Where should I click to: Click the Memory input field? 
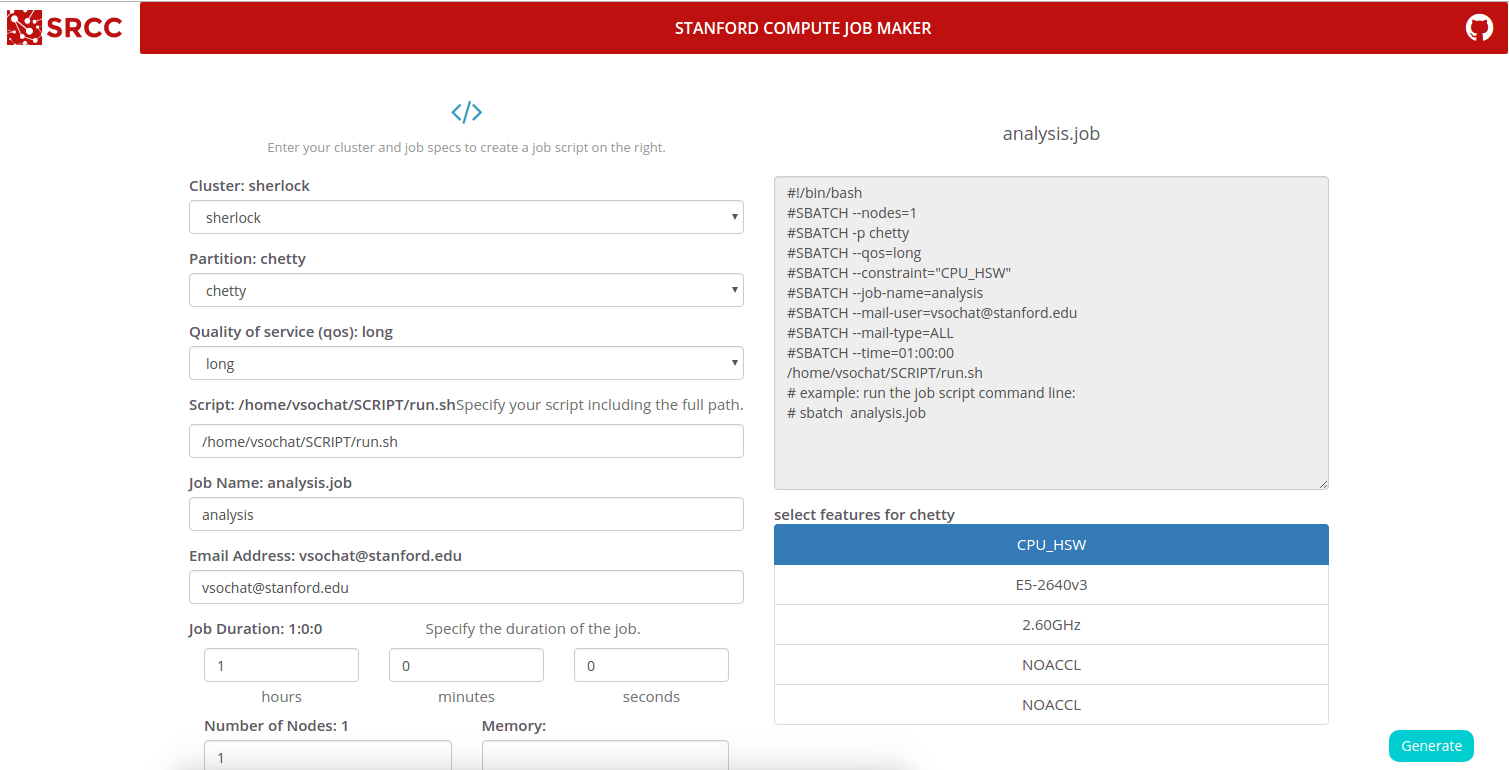(x=605, y=756)
